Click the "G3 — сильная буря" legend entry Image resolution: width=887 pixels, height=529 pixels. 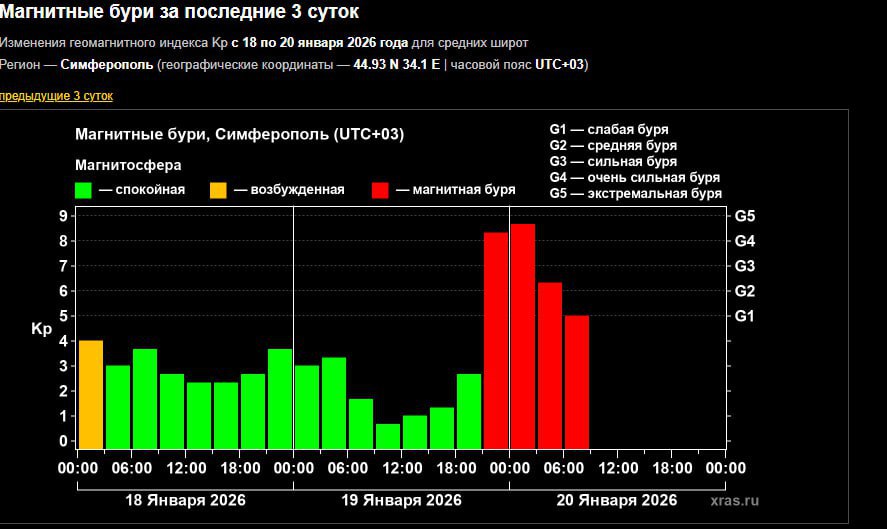(613, 161)
